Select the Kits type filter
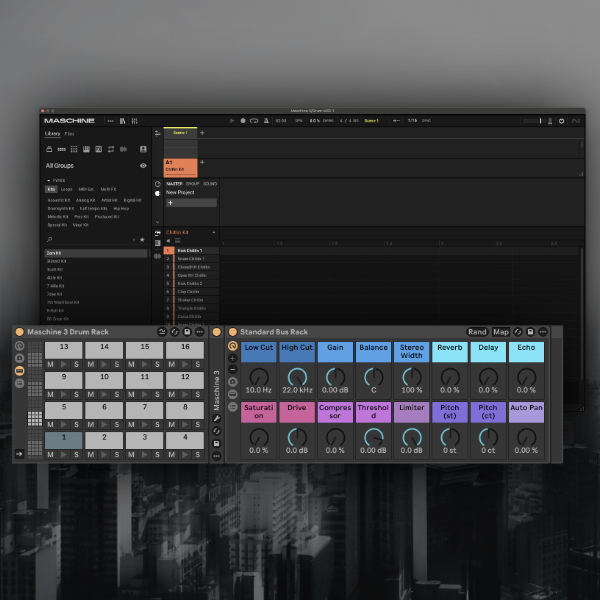 click(51, 189)
